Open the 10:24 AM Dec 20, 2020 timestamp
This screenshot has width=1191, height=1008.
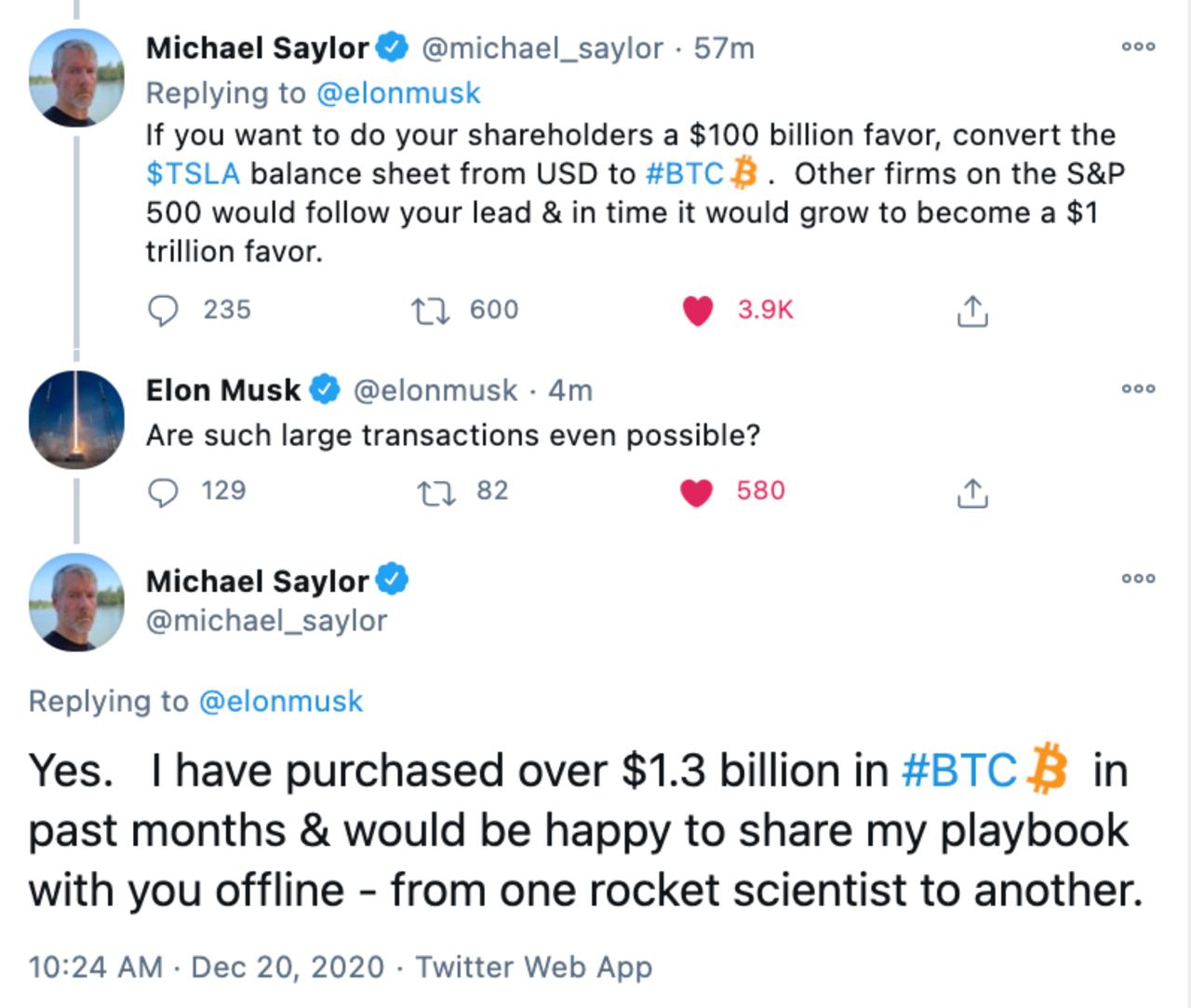point(207,967)
